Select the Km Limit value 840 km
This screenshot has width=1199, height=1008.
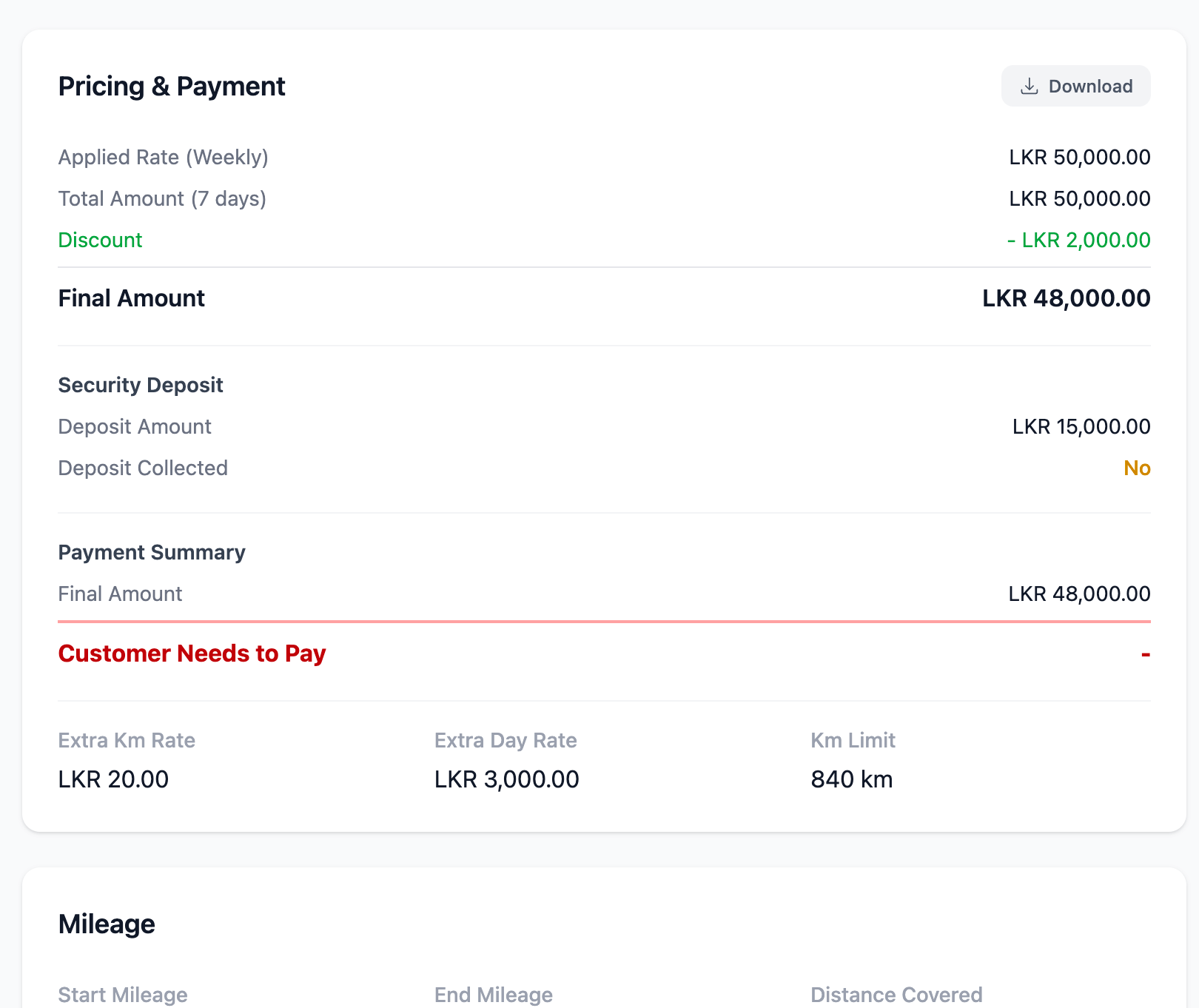point(851,779)
